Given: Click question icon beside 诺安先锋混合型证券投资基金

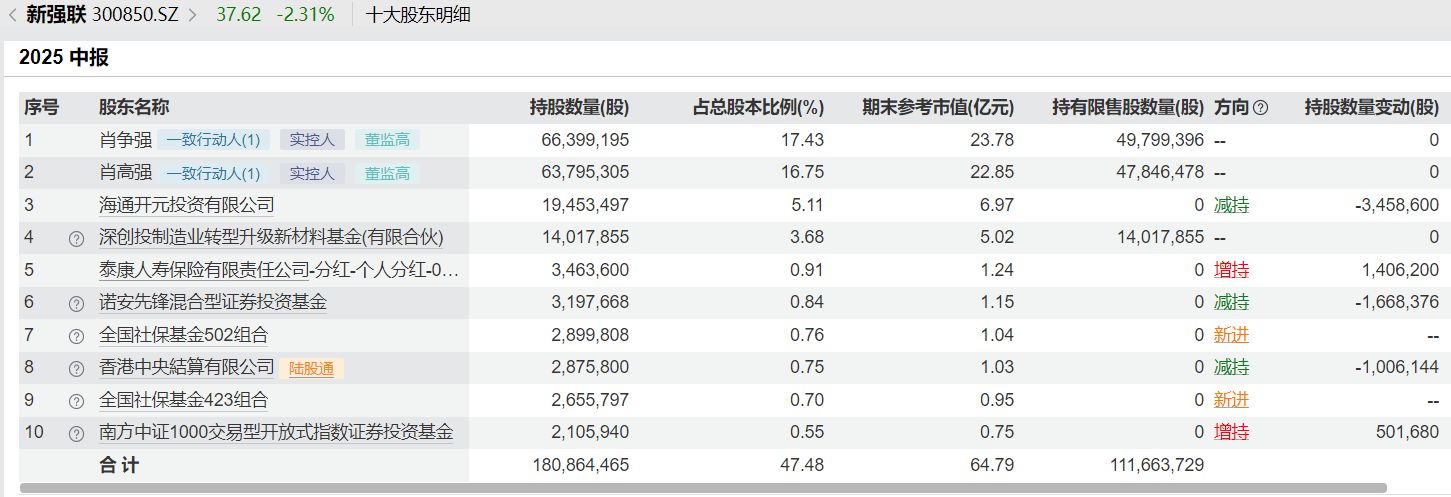Looking at the screenshot, I should (x=76, y=304).
